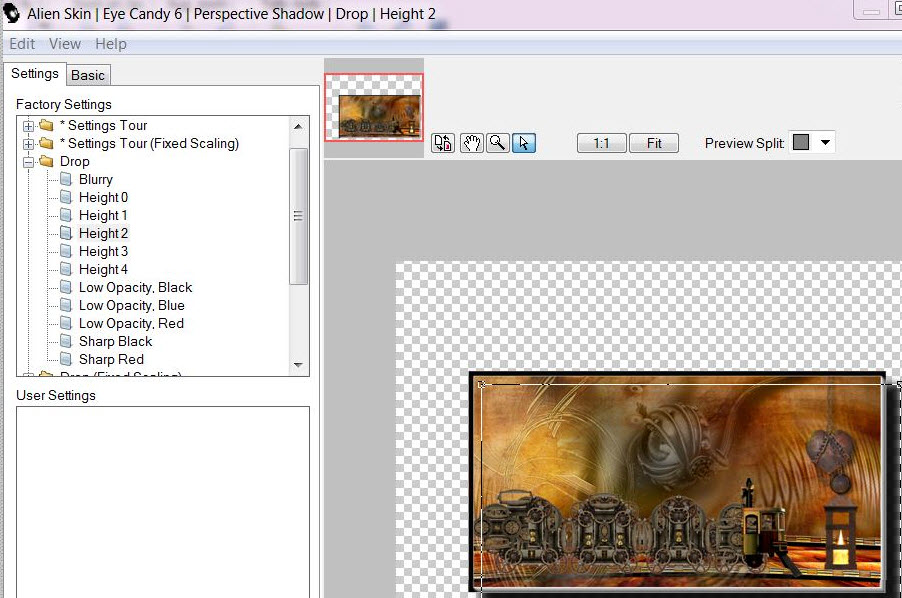This screenshot has height=598, width=902.
Task: Click the scroll down arrow in Factory Settings
Action: (x=298, y=365)
